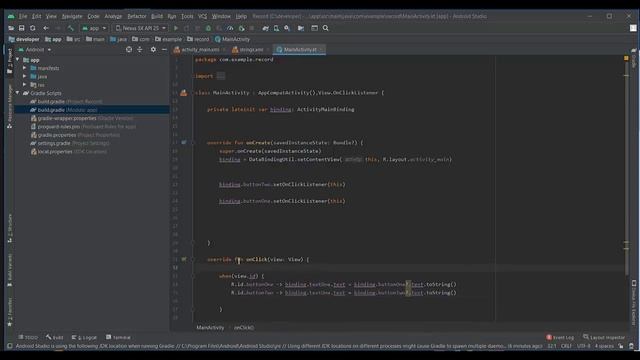640x360 pixels.
Task: Open the Navigate menu
Action: pos(72,16)
